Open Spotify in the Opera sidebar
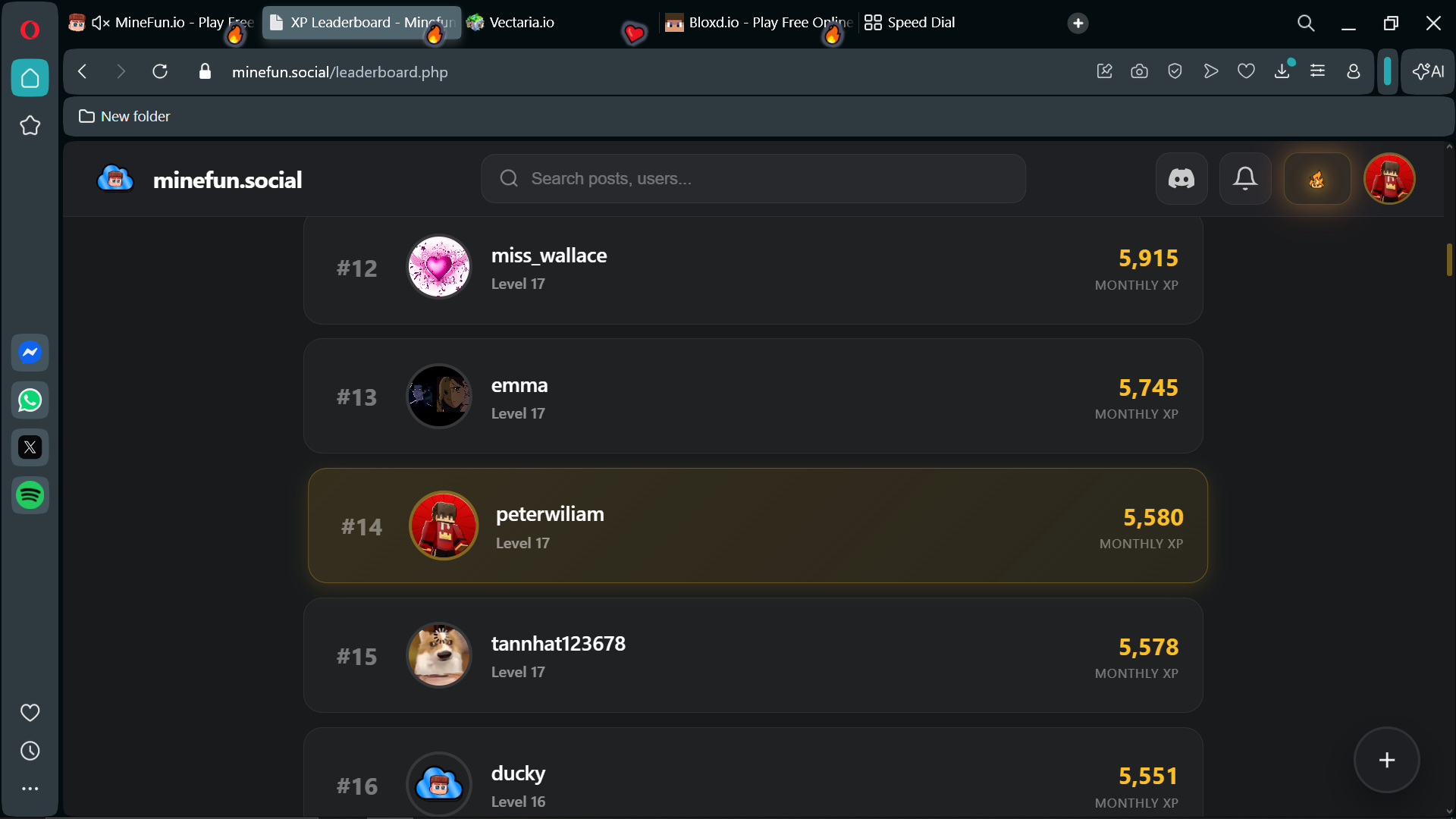 30,495
